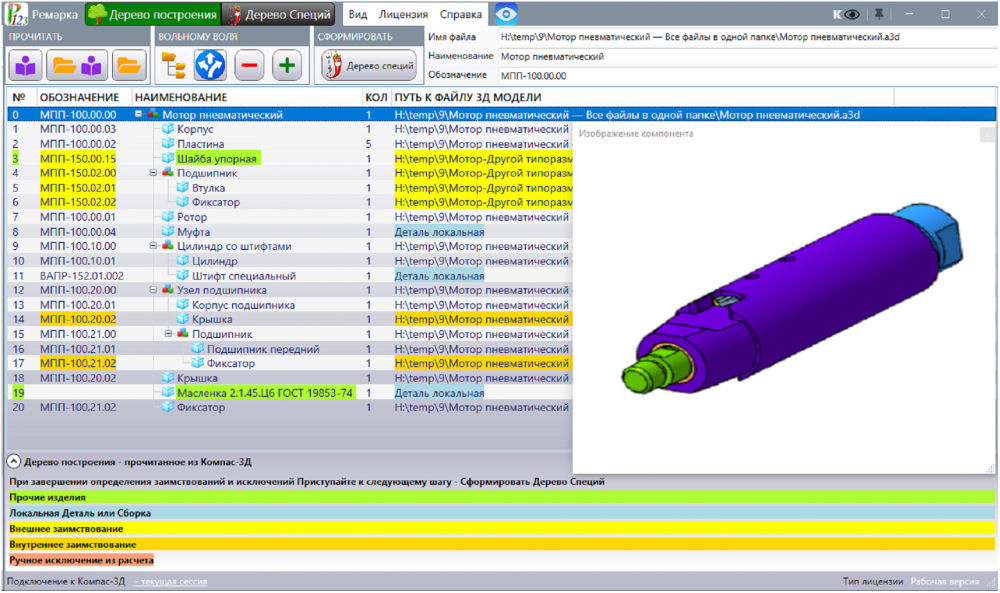The image size is (1000, 593).
Task: Click the текущая сессия link in status bar
Action: pyautogui.click(x=170, y=582)
